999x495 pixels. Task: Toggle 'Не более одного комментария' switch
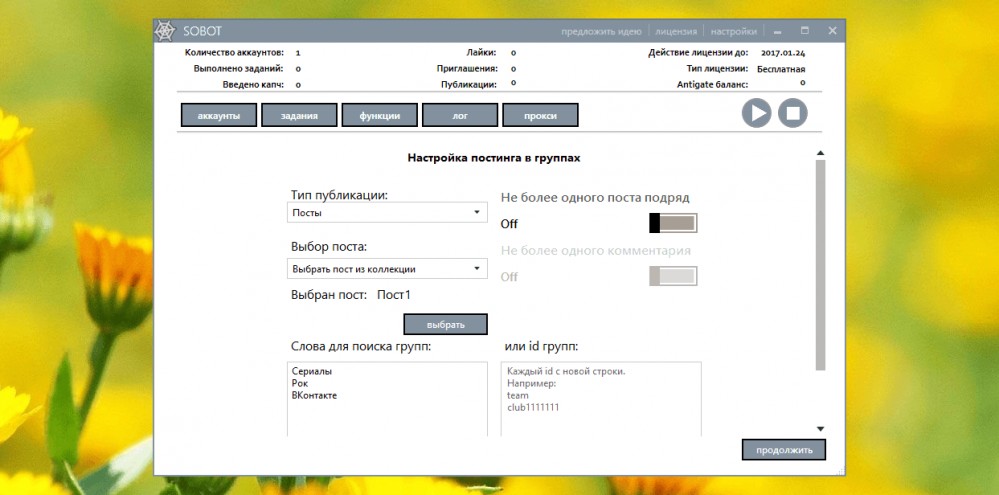[673, 276]
